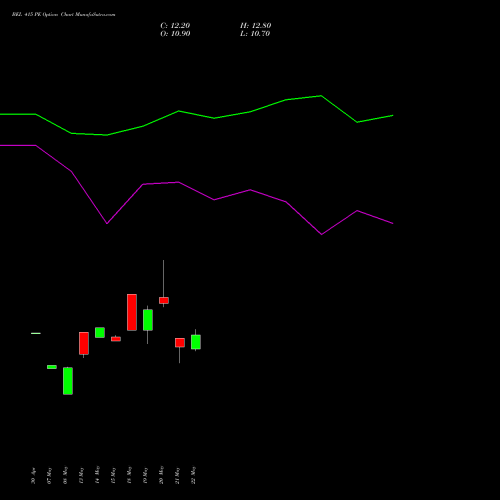The width and height of the screenshot is (500, 500).
Task: Click the small green candle above 07 May
Action: pyautogui.click(x=52, y=367)
